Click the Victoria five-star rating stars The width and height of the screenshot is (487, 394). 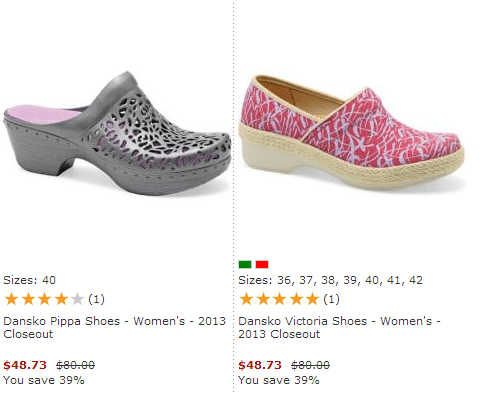click(x=279, y=299)
